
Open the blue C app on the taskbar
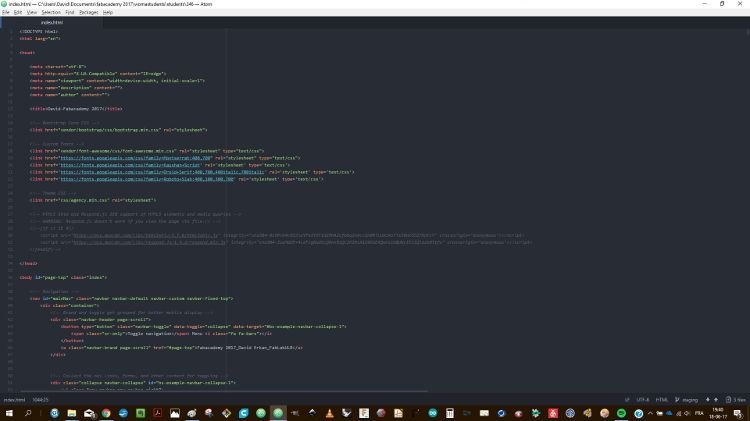243,413
